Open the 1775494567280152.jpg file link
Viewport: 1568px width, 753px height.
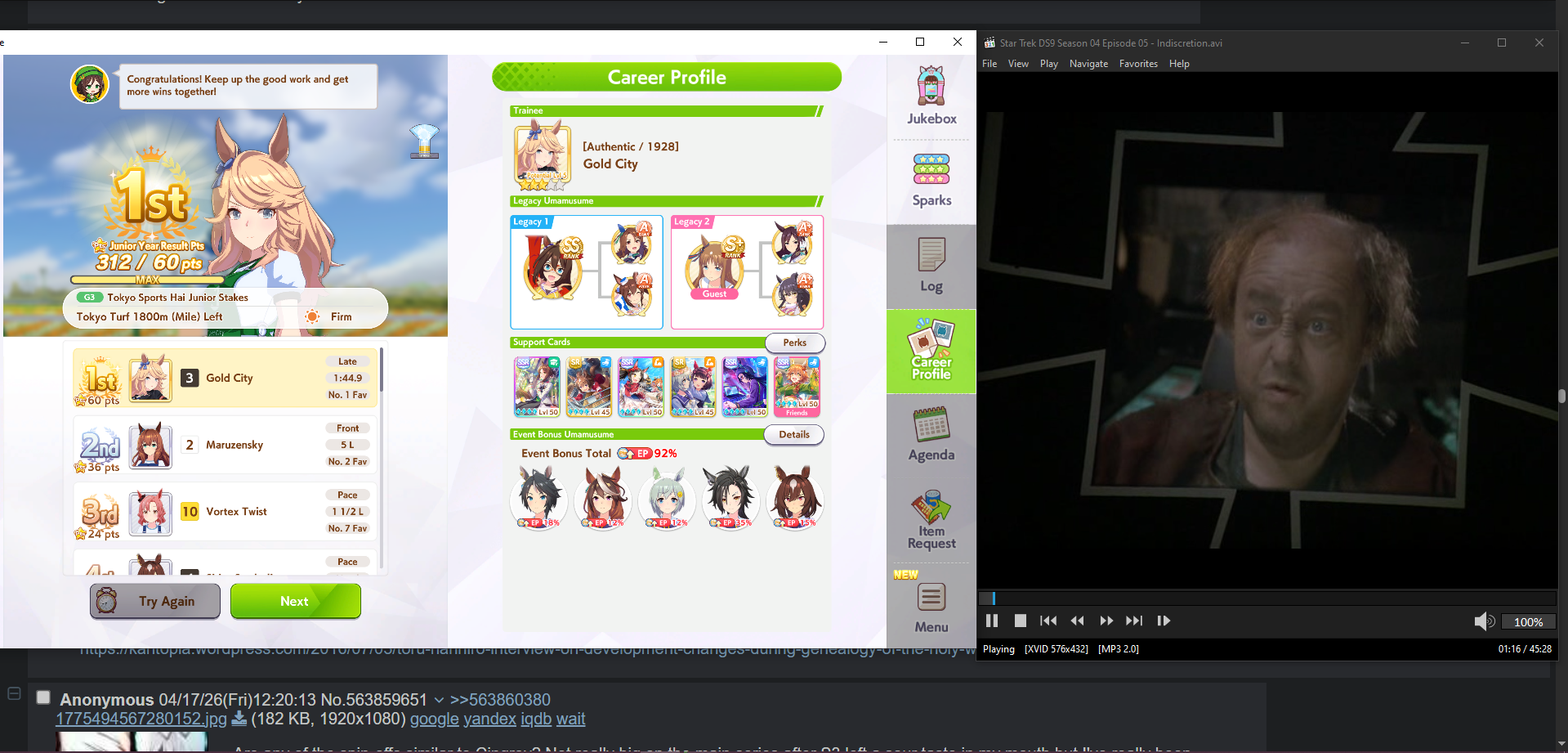point(141,719)
